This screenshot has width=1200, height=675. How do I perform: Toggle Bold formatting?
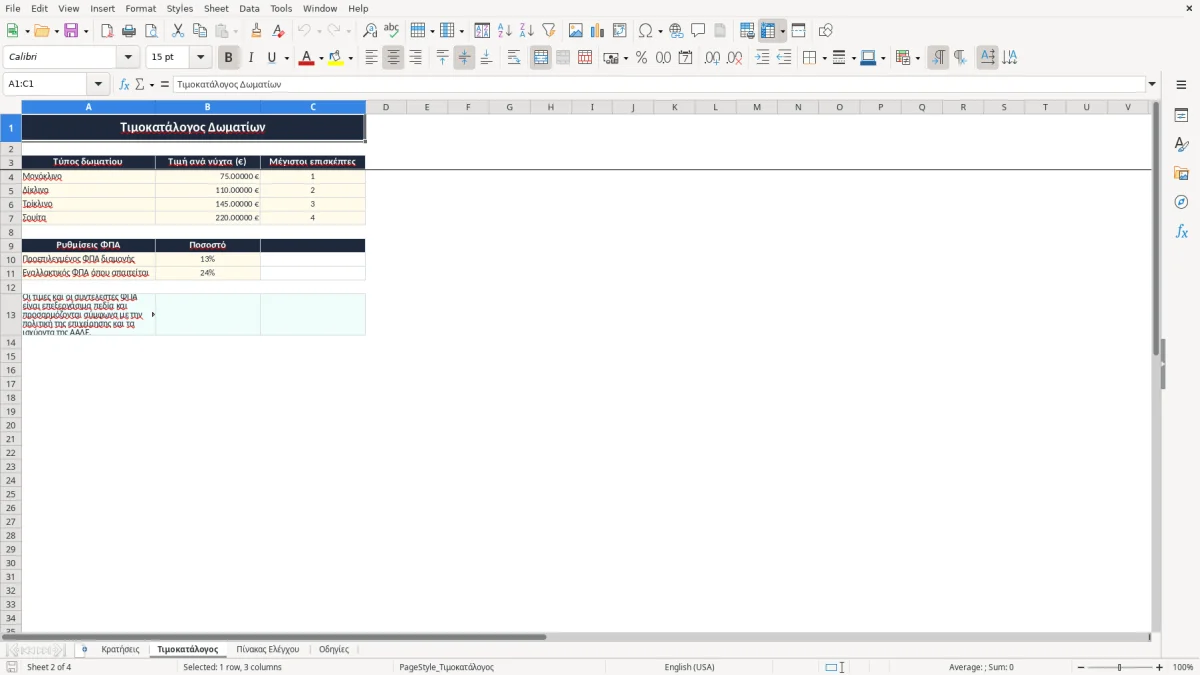click(228, 58)
